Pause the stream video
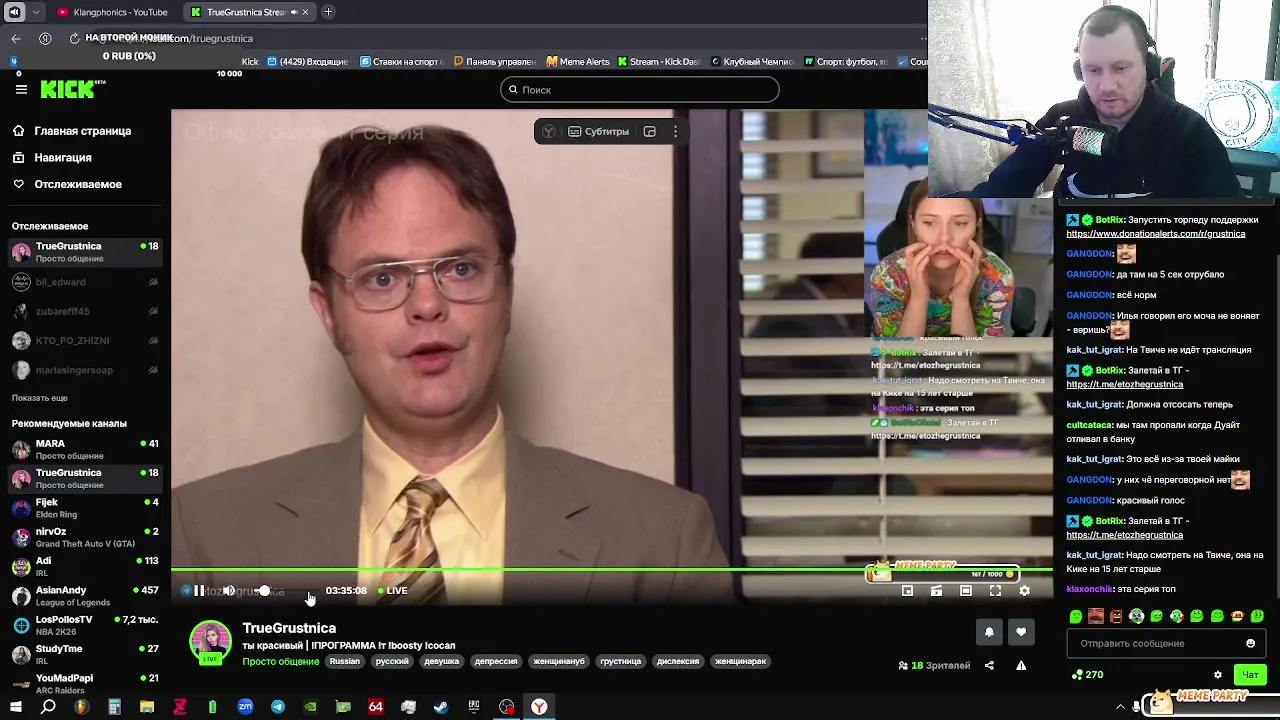Screen dimensions: 1280x720 [x=199, y=591]
